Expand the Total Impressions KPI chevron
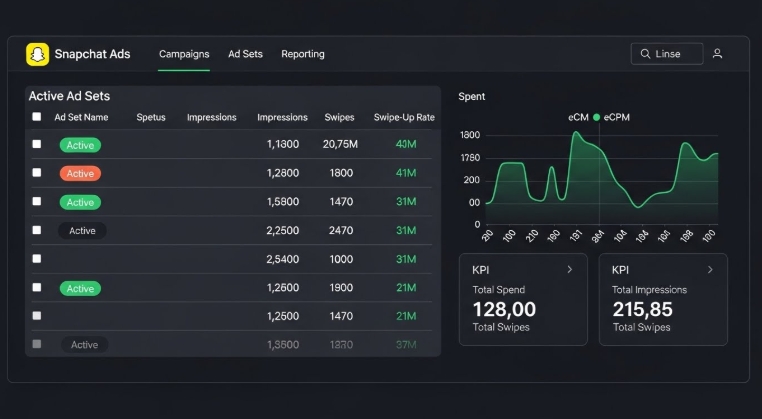The width and height of the screenshot is (762, 419). [710, 270]
